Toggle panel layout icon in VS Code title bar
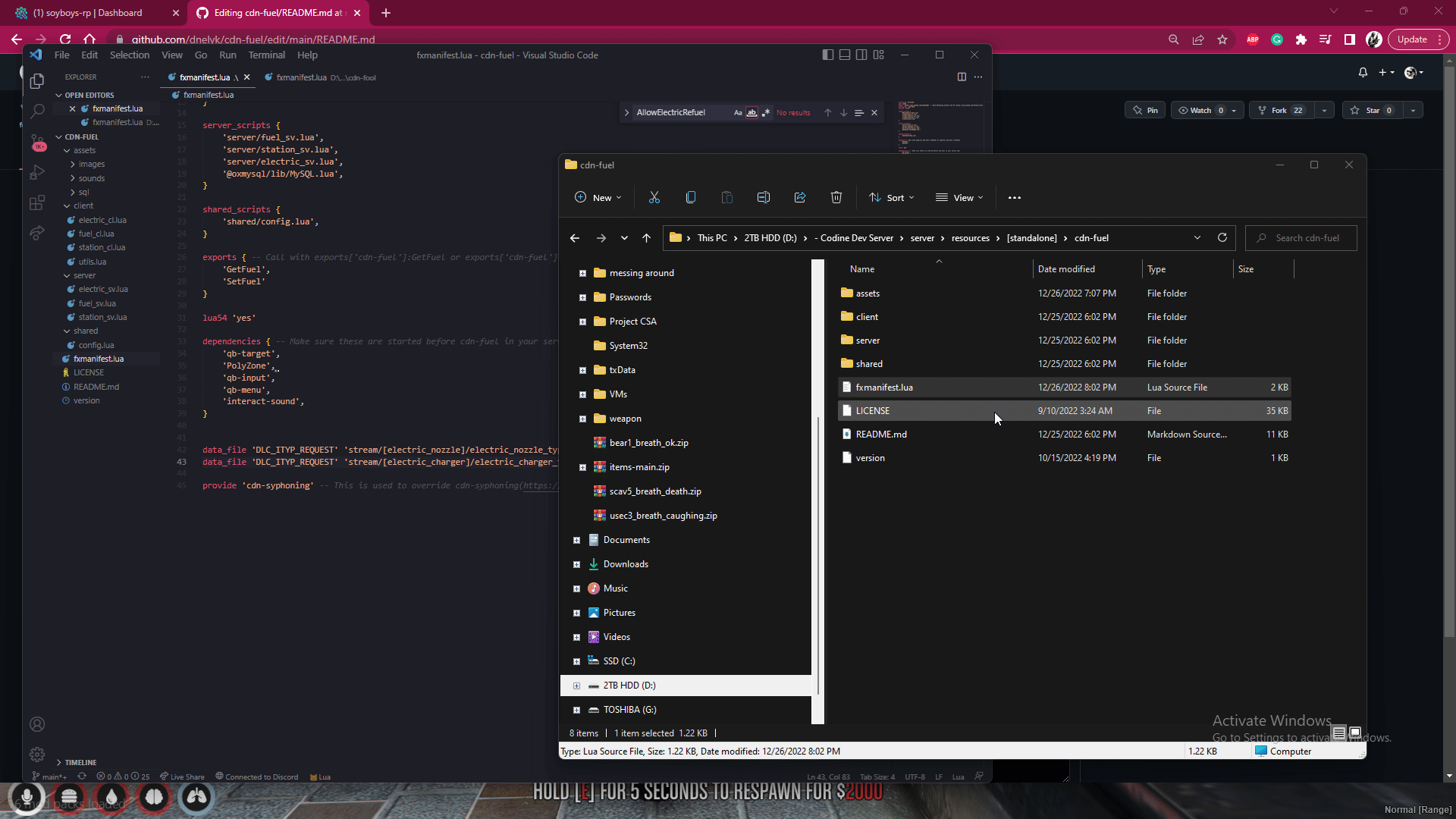1456x819 pixels. click(x=844, y=55)
